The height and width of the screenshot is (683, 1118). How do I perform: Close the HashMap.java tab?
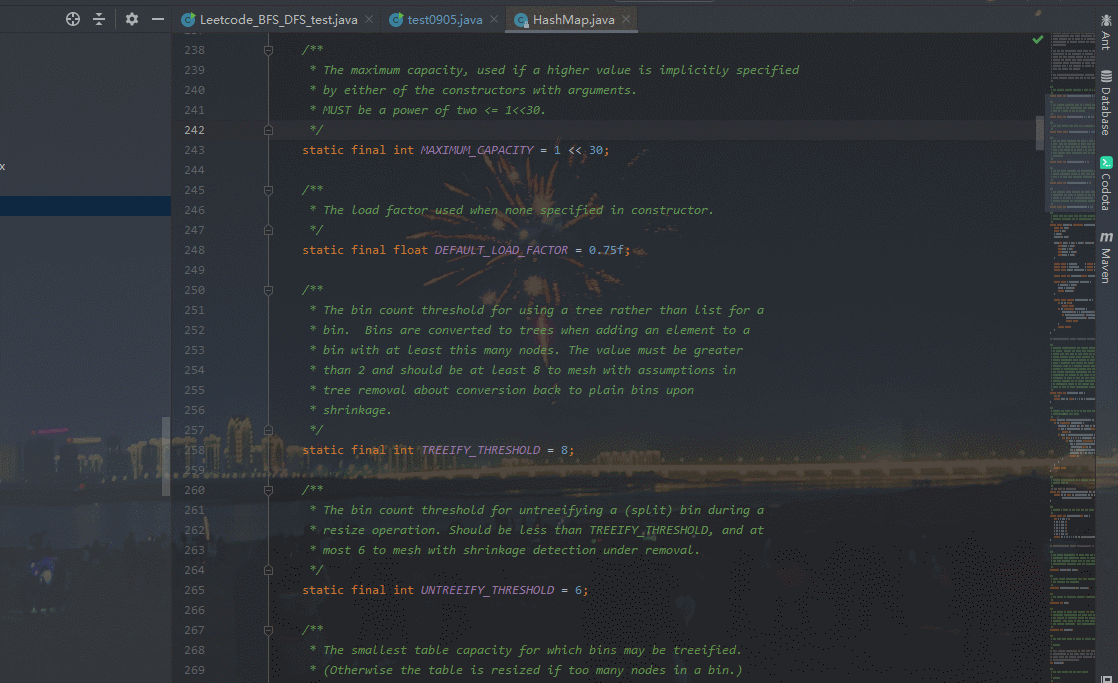pyautogui.click(x=625, y=19)
